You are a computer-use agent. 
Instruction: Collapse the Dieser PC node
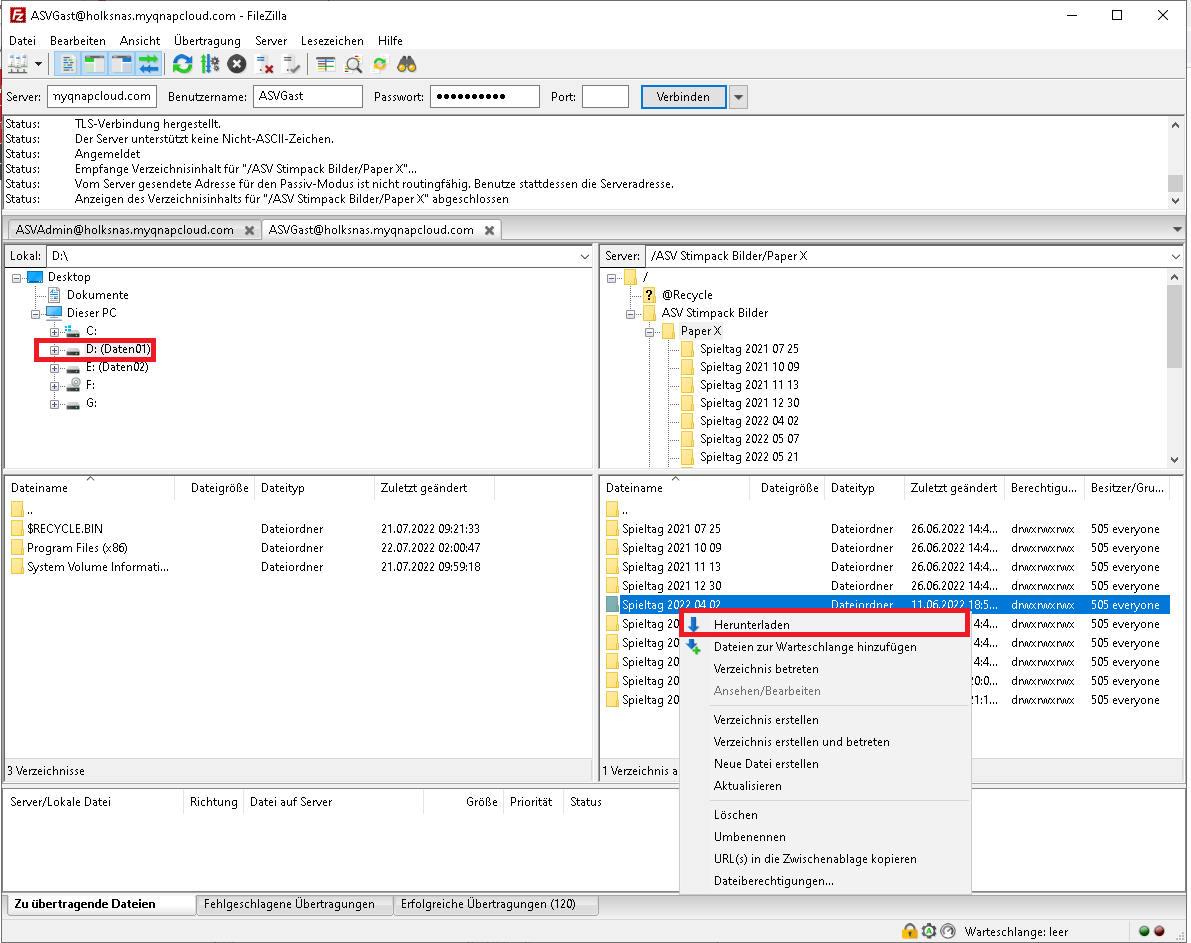[x=35, y=314]
